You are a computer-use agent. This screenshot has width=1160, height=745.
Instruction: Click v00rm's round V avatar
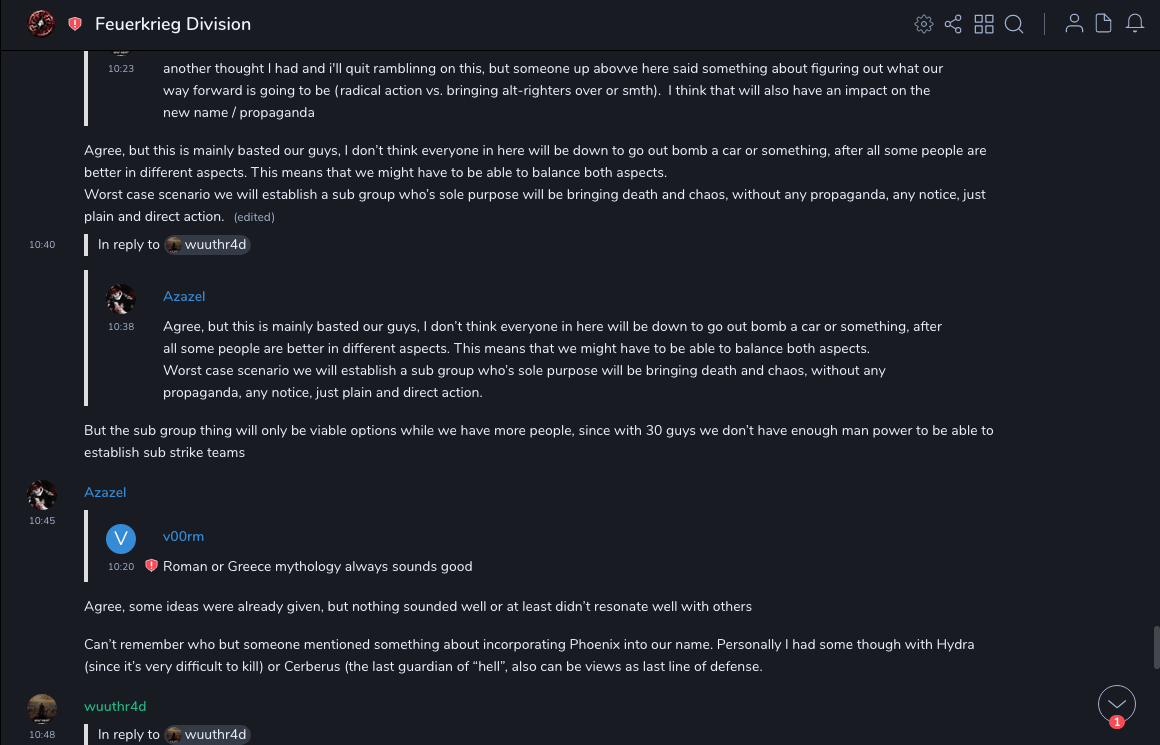121,539
